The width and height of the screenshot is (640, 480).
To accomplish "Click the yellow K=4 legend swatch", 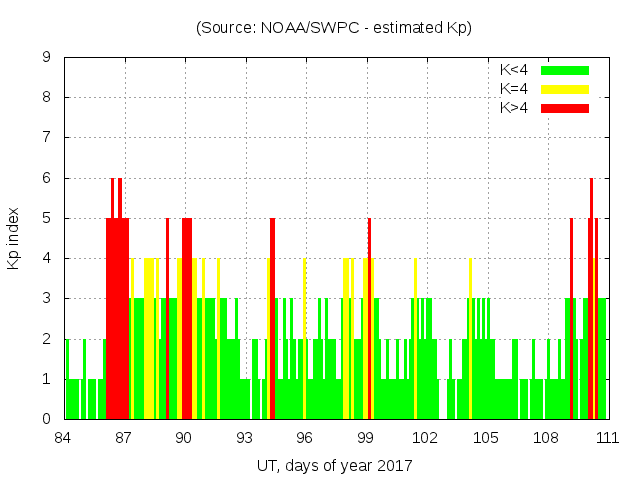I will point(565,89).
